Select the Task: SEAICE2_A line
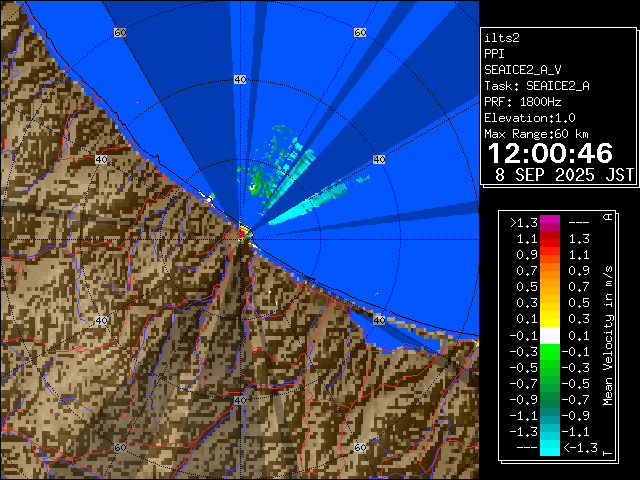The width and height of the screenshot is (640, 480). tap(536, 86)
